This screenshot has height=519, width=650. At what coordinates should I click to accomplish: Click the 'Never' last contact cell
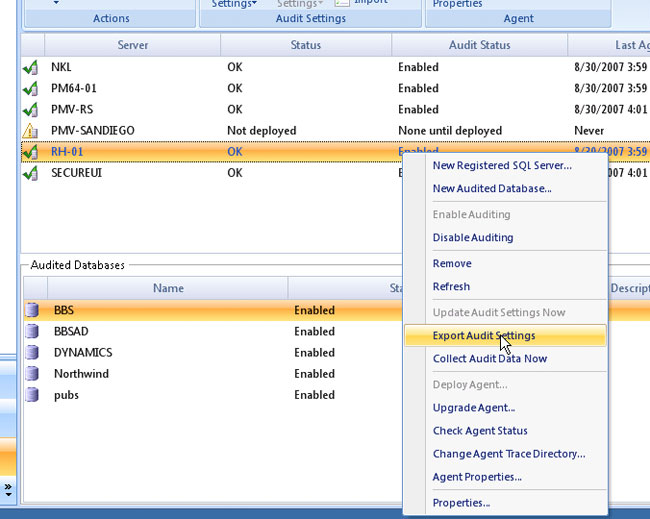pyautogui.click(x=589, y=131)
